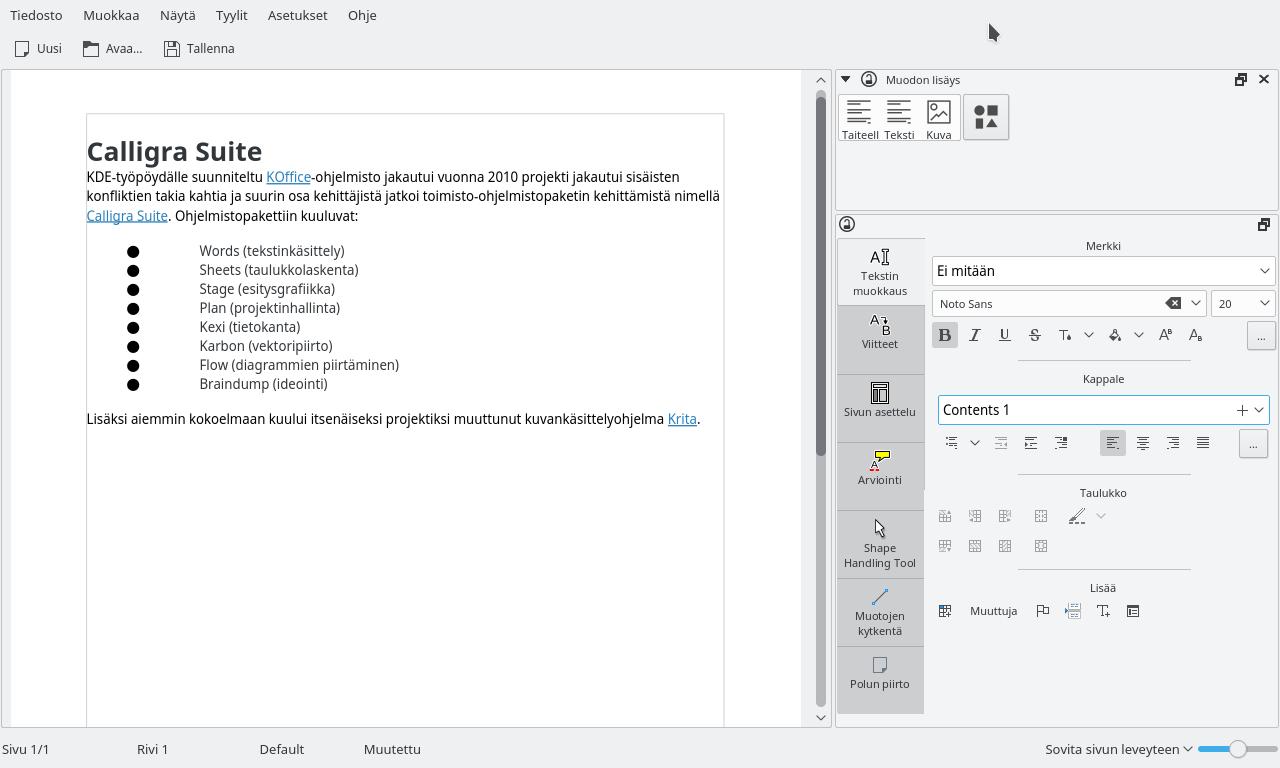Screen dimensions: 1280x768
Task: Toggle bold formatting
Action: [x=944, y=335]
